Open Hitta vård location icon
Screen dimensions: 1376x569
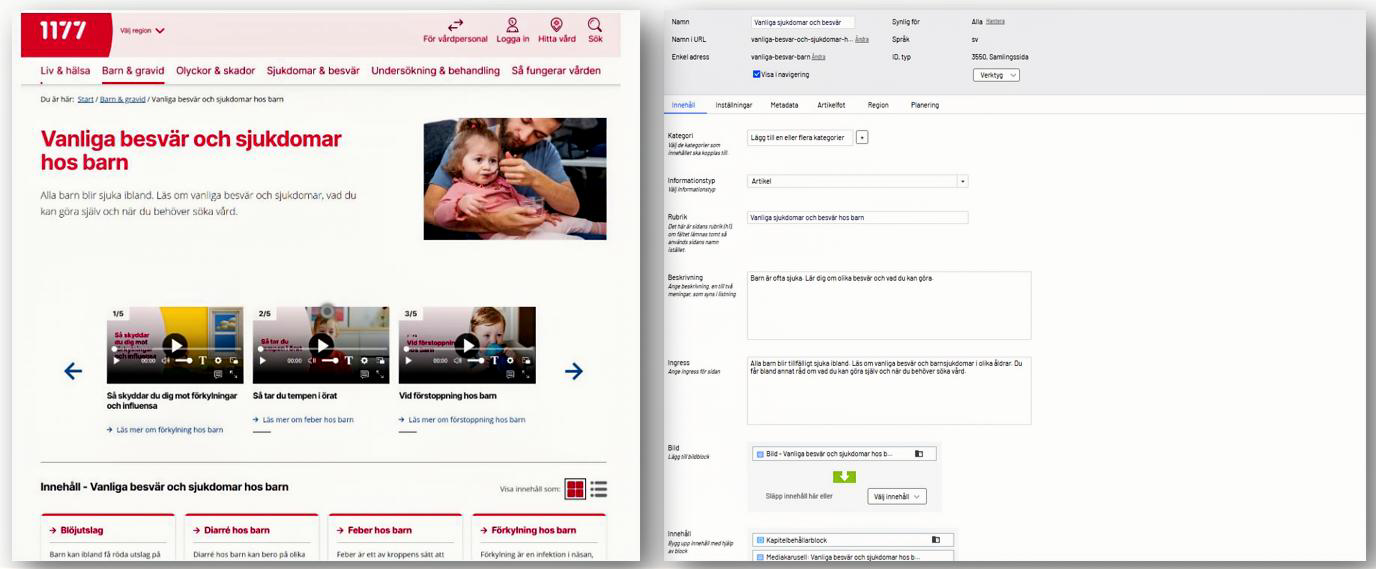(x=556, y=25)
